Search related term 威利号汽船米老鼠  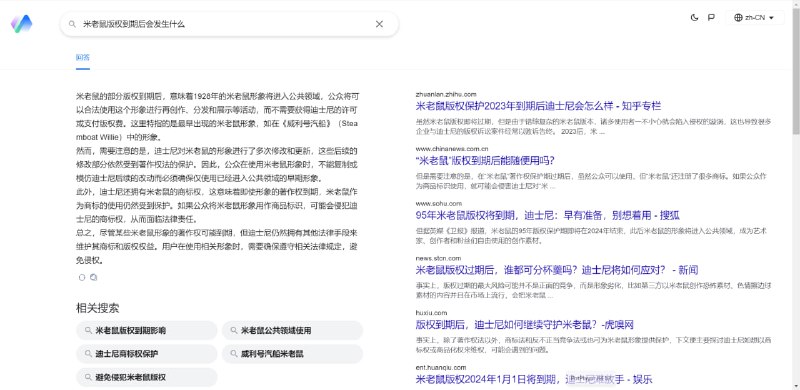[x=292, y=354]
